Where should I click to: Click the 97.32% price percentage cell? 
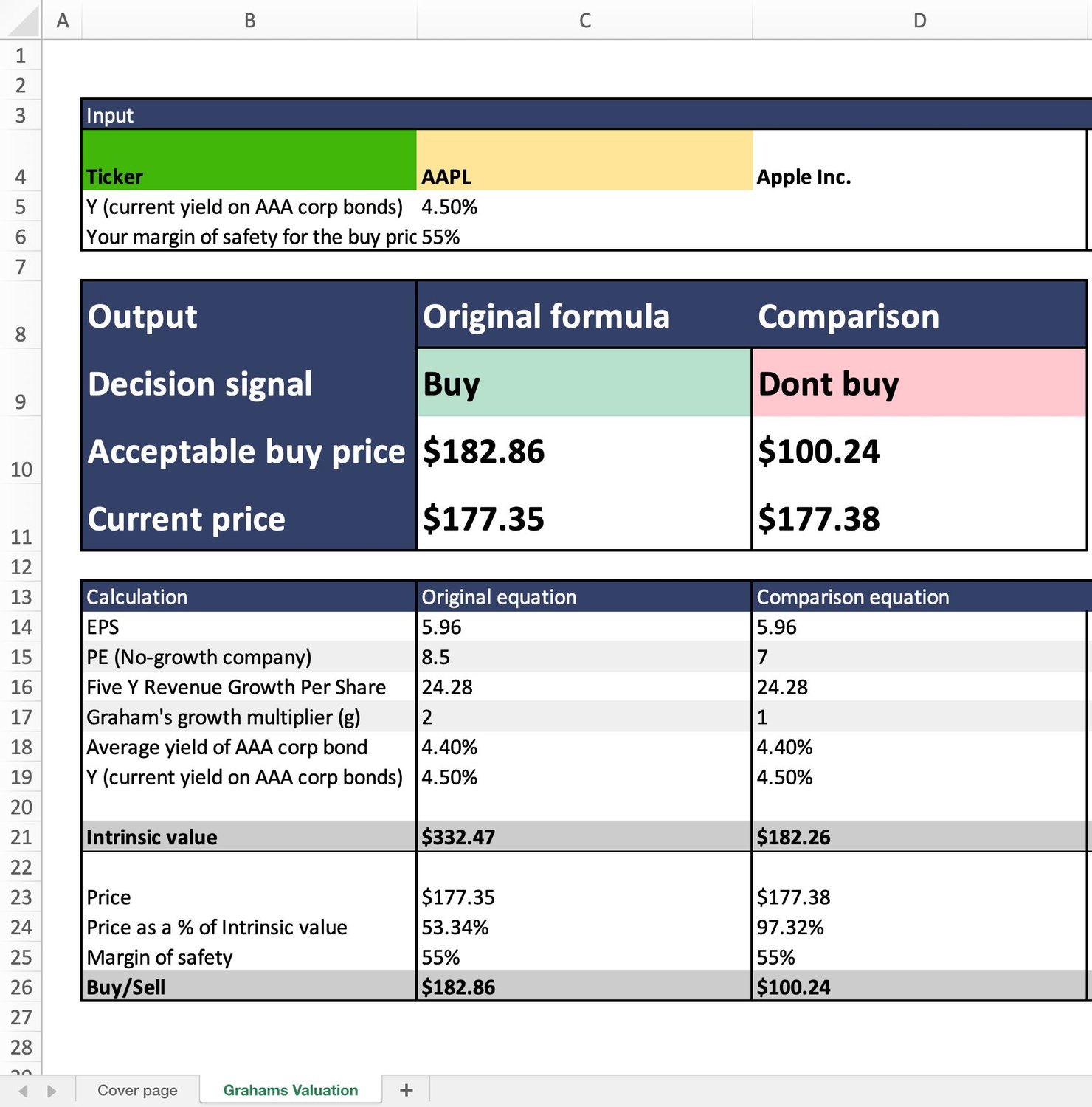(918, 927)
